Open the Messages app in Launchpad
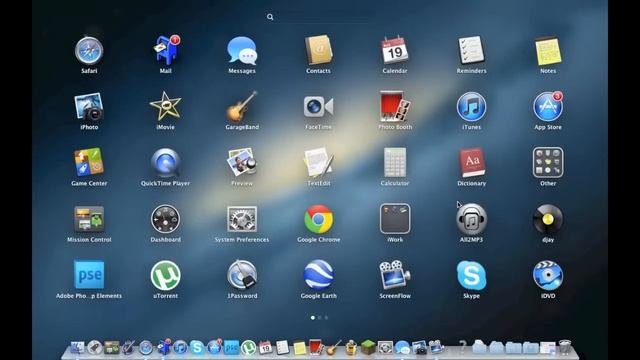 pos(242,51)
